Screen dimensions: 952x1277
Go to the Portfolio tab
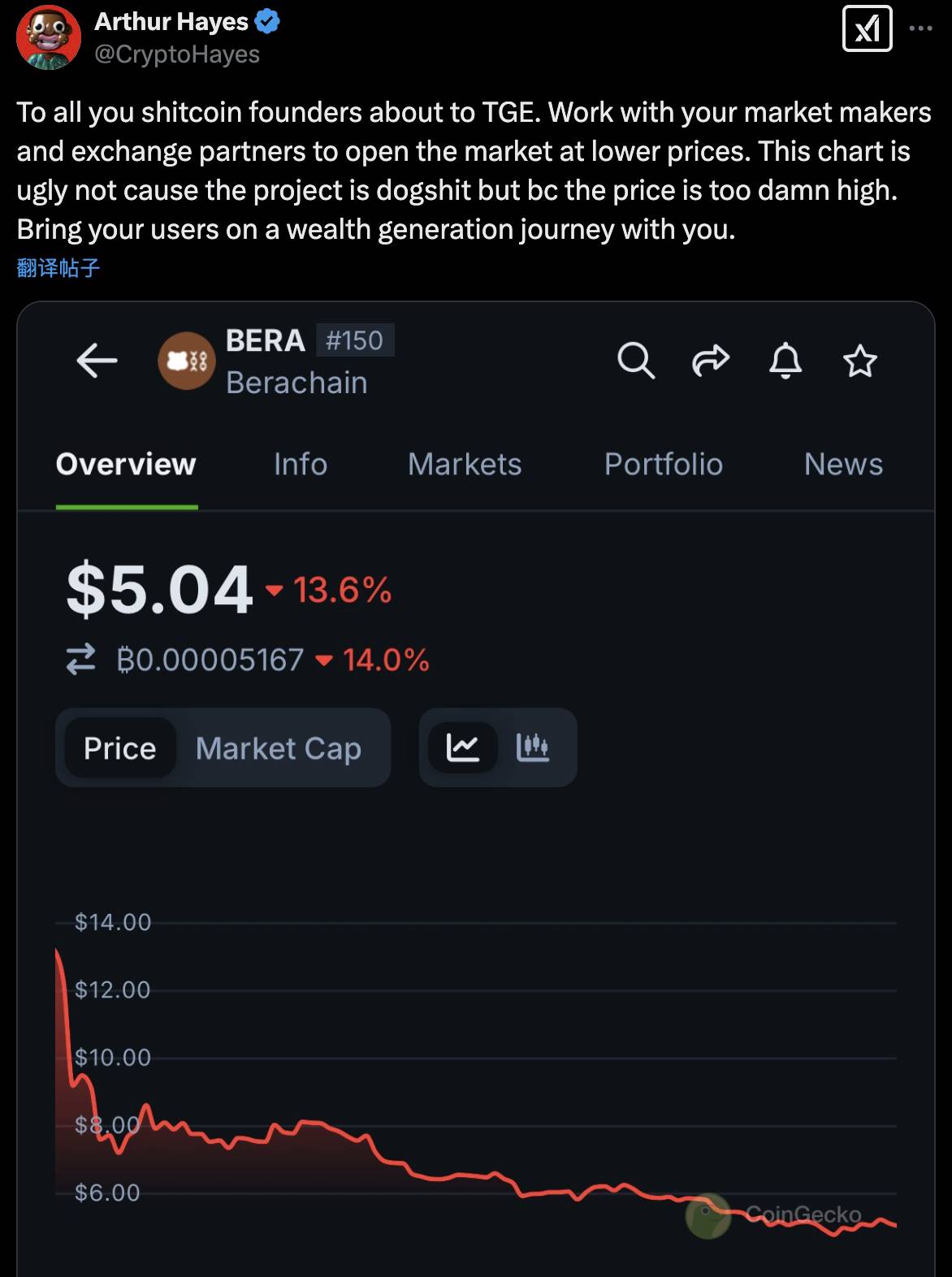click(664, 464)
